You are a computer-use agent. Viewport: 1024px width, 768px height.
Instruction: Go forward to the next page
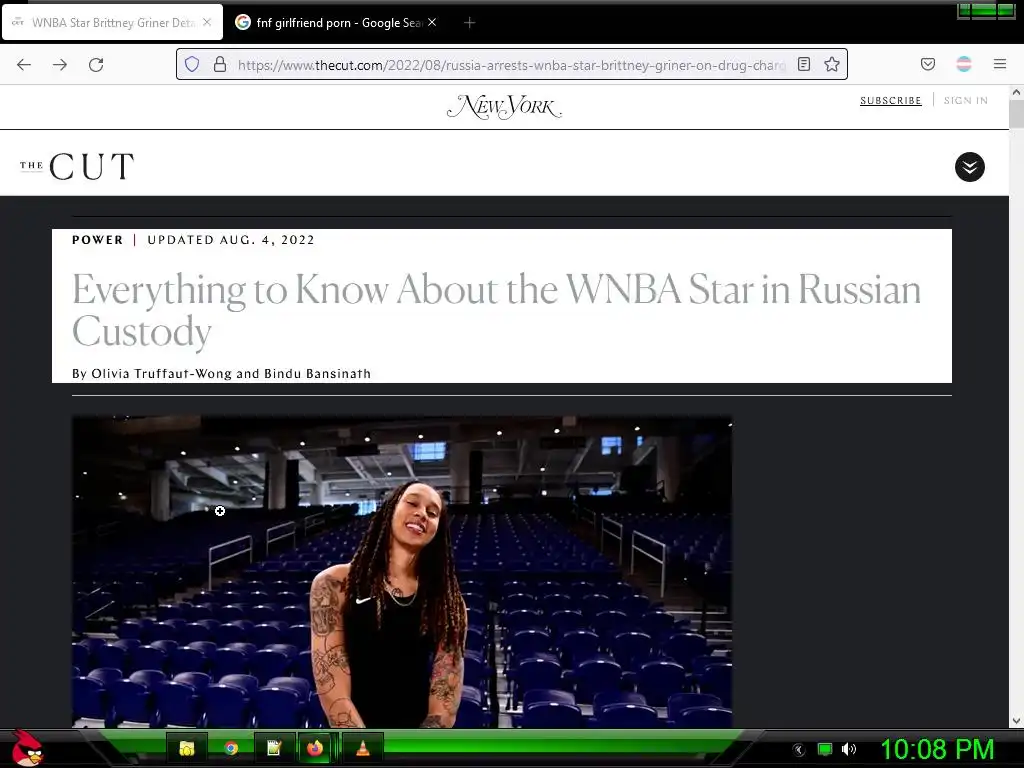click(x=60, y=65)
